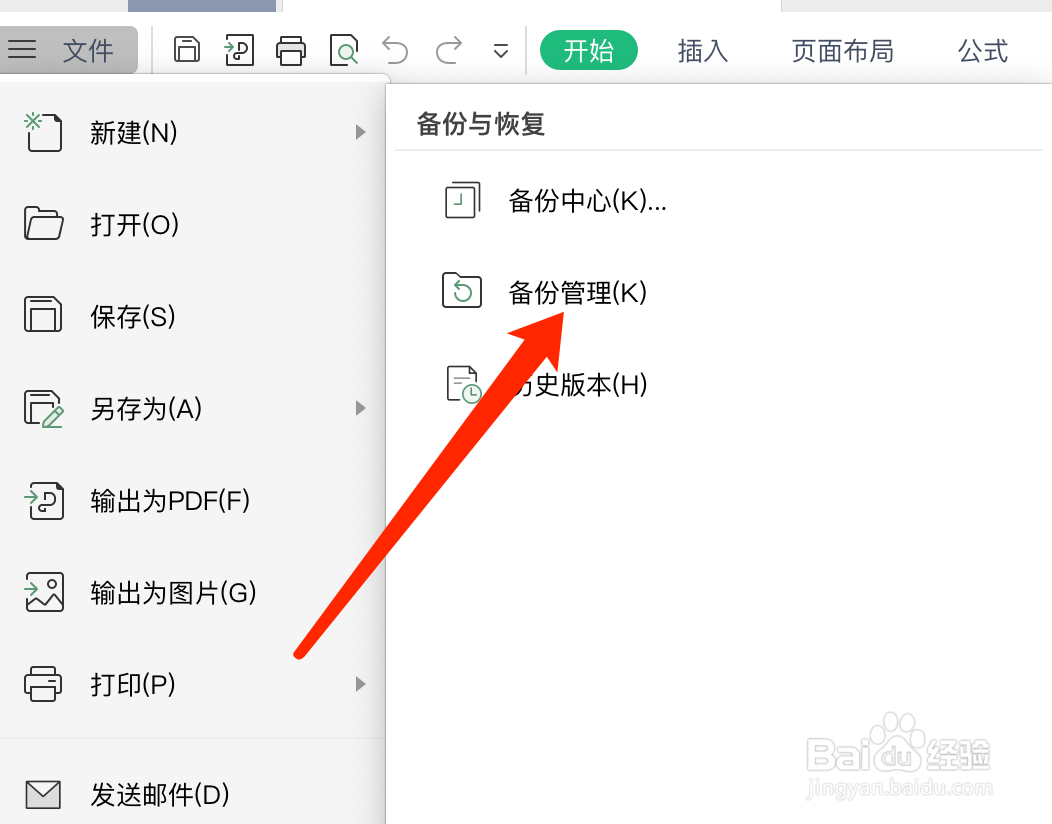Select 打印(P) menu entry
1052x824 pixels.
(x=193, y=684)
